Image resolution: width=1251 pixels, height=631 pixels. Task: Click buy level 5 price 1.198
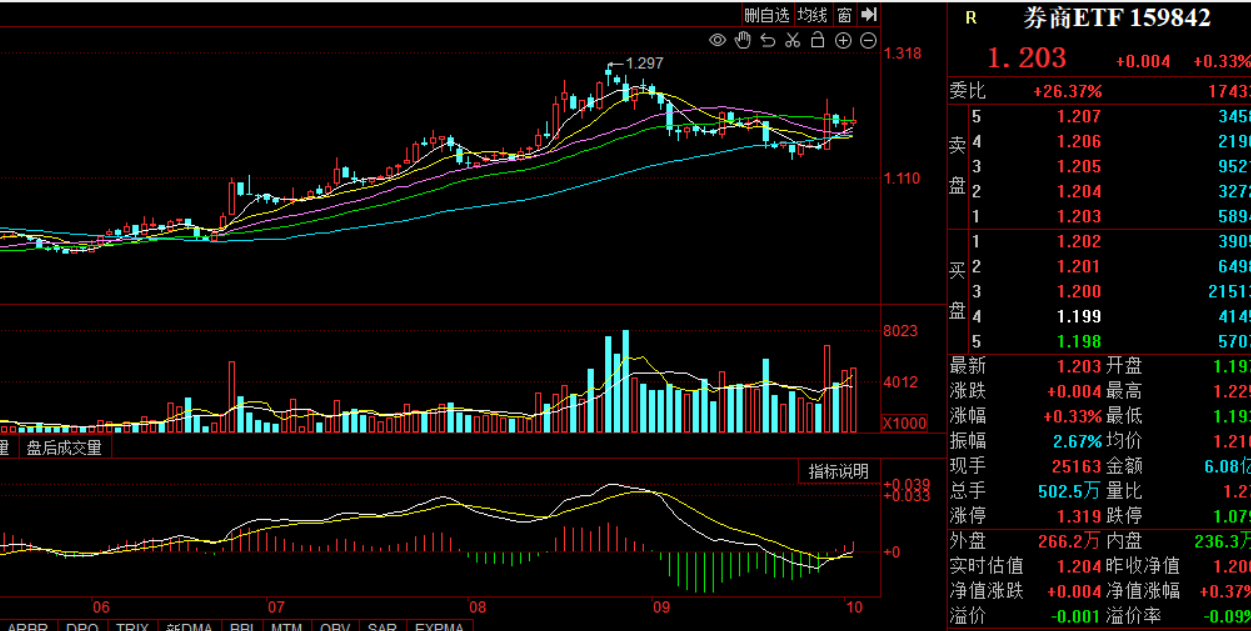click(1079, 341)
